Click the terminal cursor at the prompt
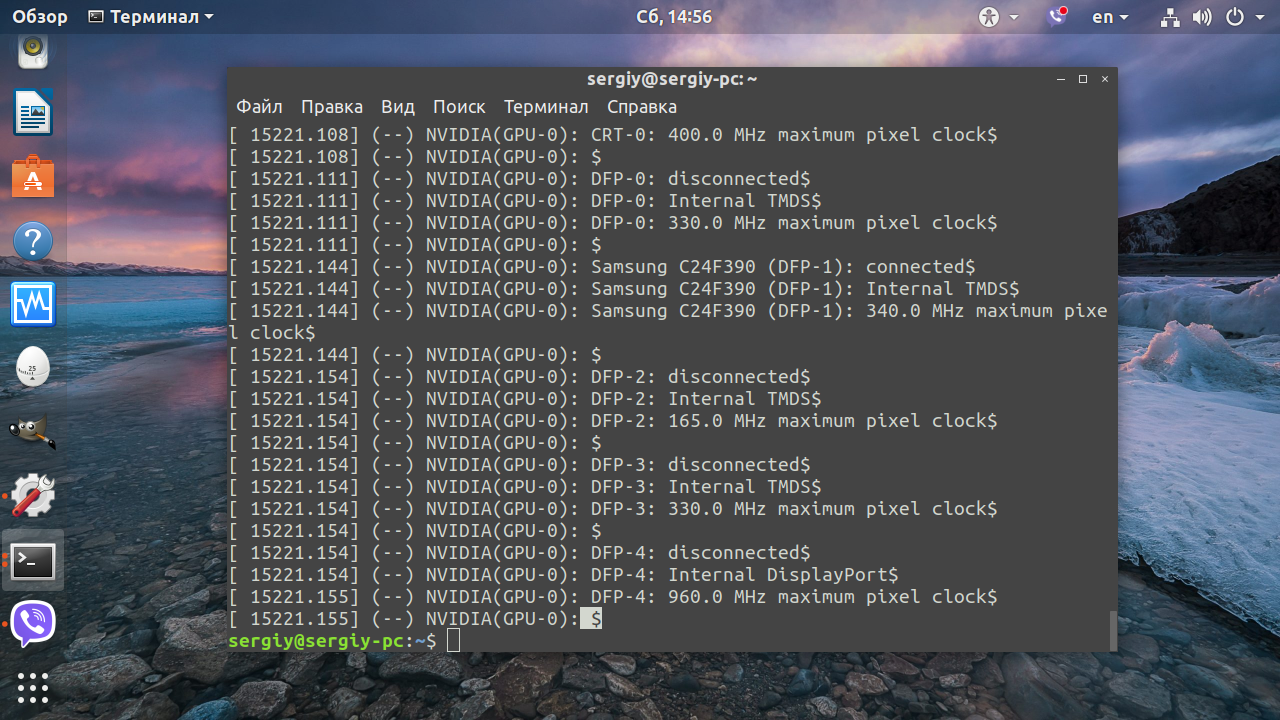This screenshot has height=720, width=1280. coord(453,640)
